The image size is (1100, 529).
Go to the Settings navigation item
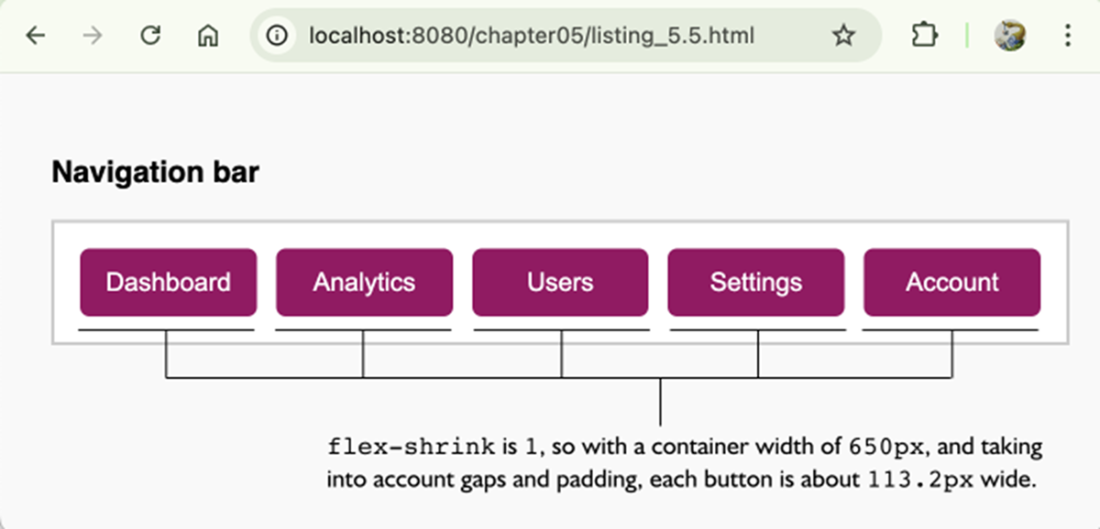click(x=756, y=282)
